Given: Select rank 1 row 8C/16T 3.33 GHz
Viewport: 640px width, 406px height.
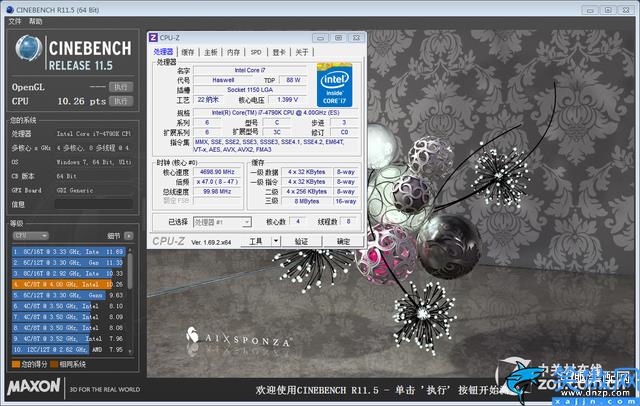Looking at the screenshot, I should [x=68, y=252].
